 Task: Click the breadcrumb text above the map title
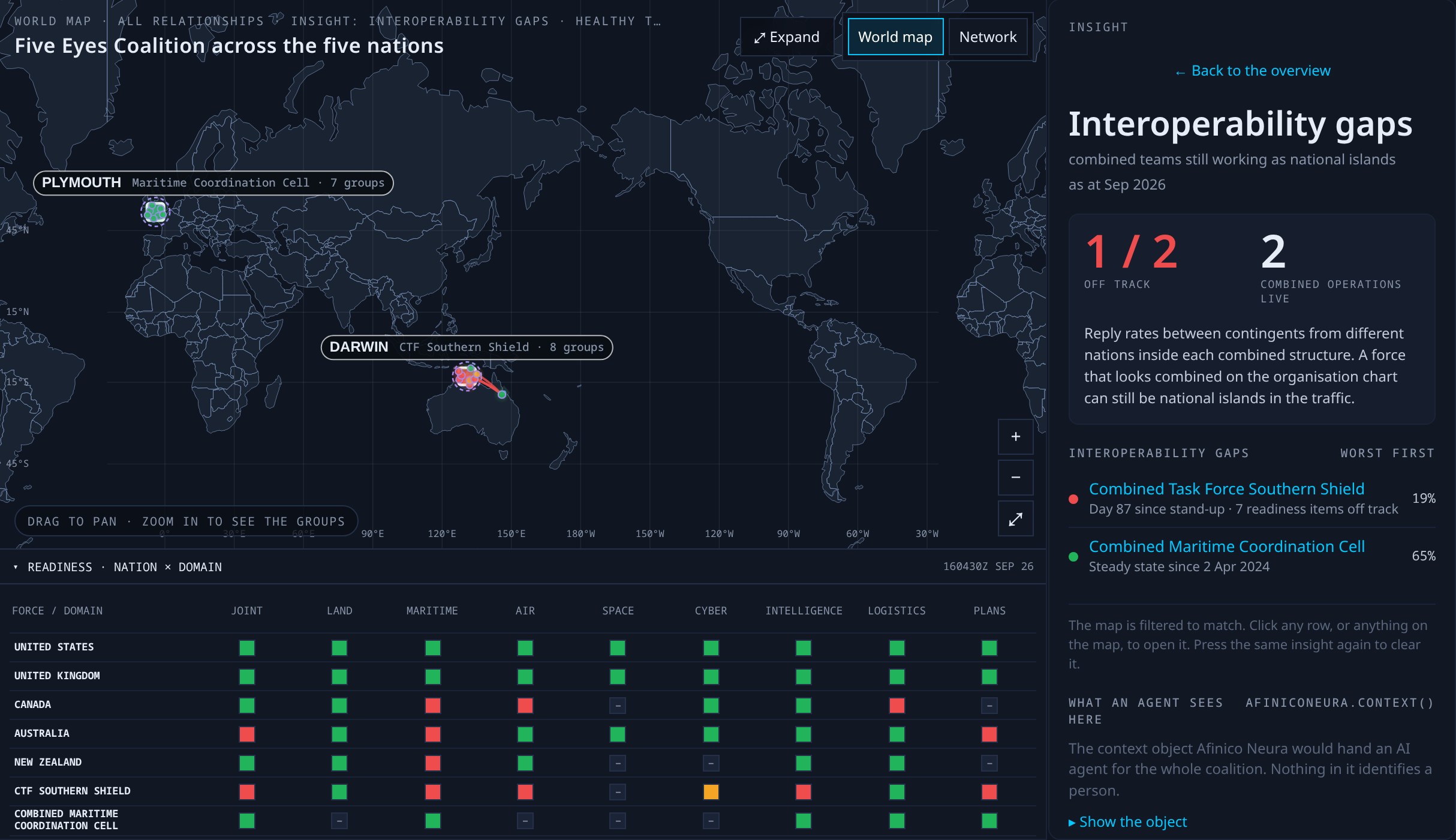(338, 21)
